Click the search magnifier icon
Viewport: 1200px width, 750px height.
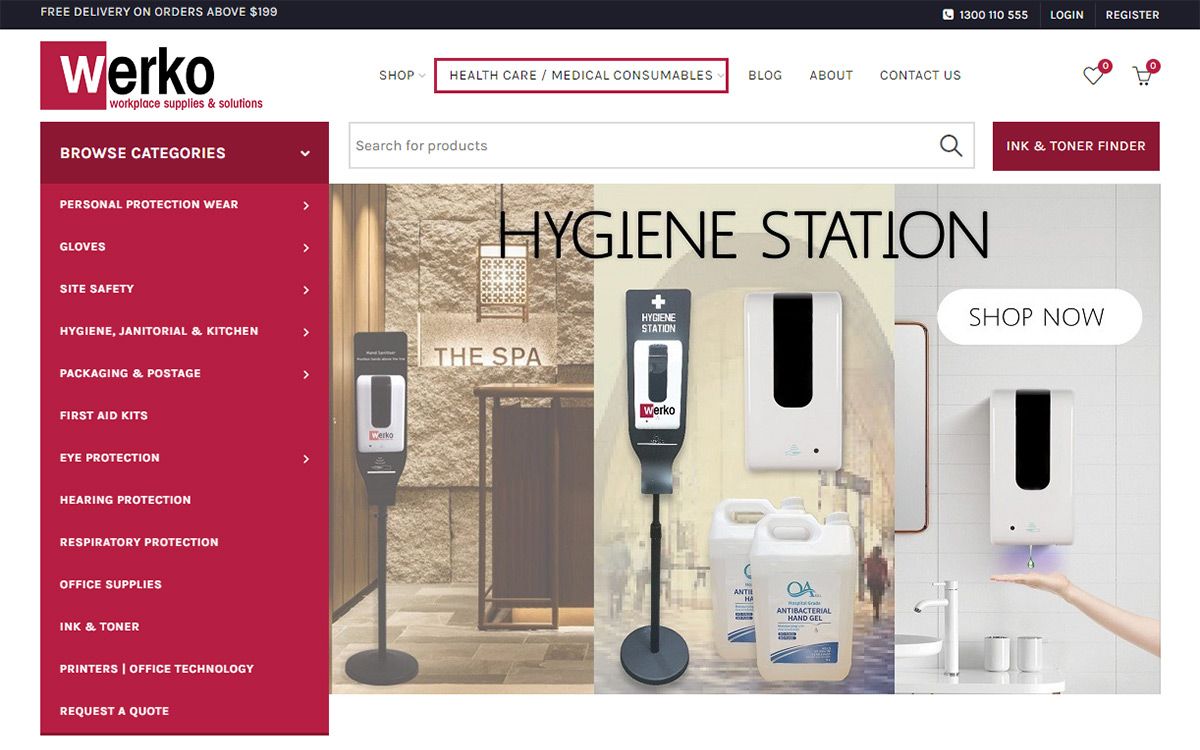pos(951,146)
